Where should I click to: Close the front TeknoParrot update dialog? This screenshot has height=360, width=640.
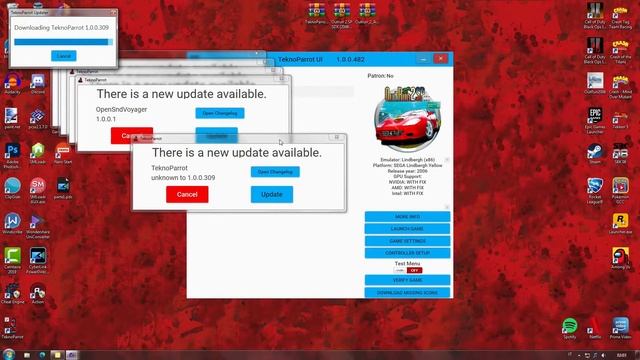click(337, 138)
